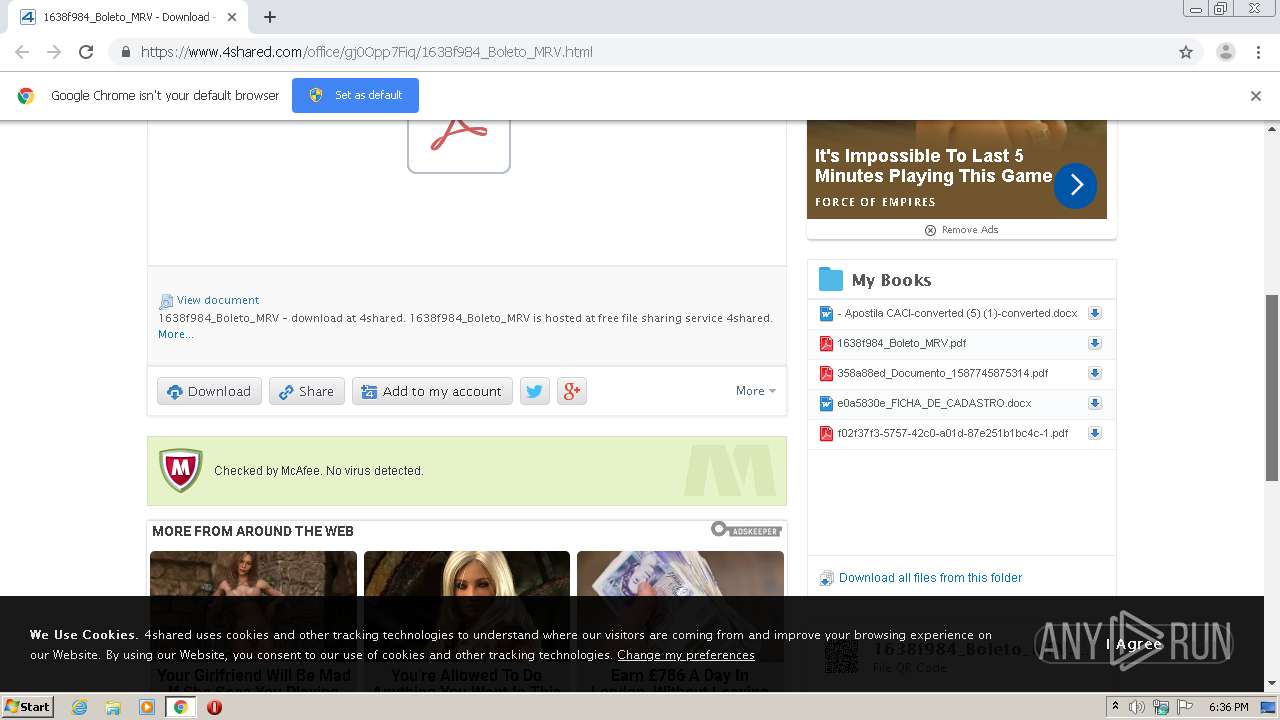
Task: Click the f02f37f3 pdf file-type icon
Action: (x=826, y=433)
